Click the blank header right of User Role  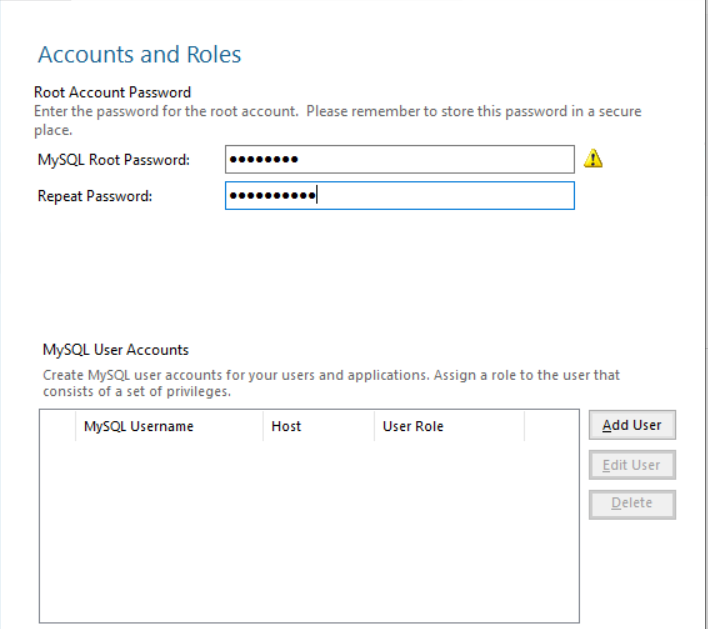tap(551, 426)
